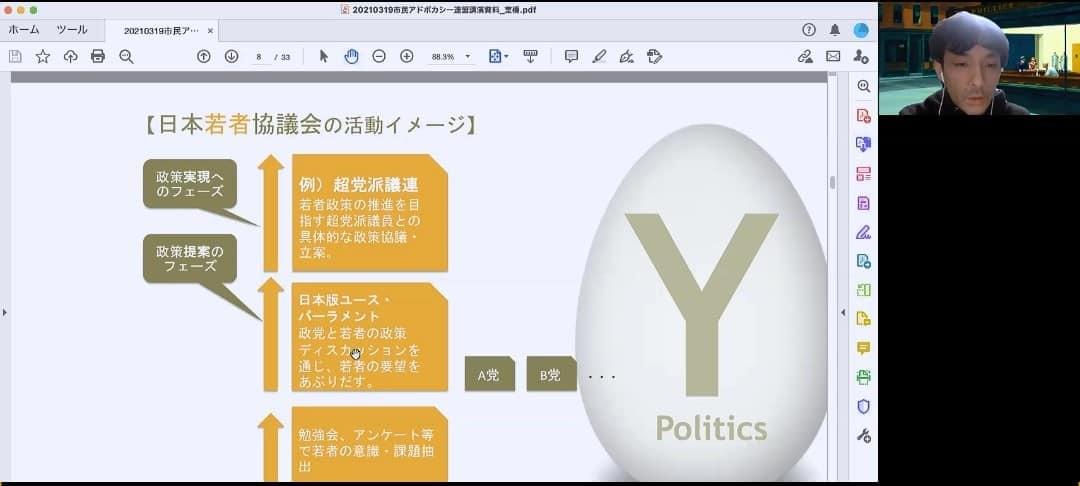Choose the Selection arrow tool

tap(324, 56)
